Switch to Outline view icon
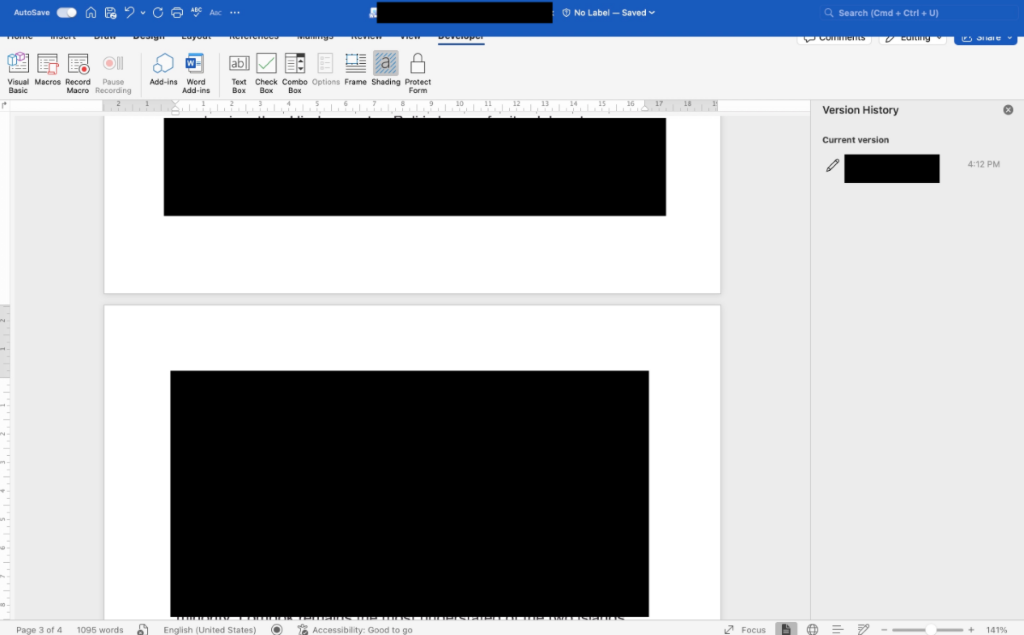 [x=838, y=630]
